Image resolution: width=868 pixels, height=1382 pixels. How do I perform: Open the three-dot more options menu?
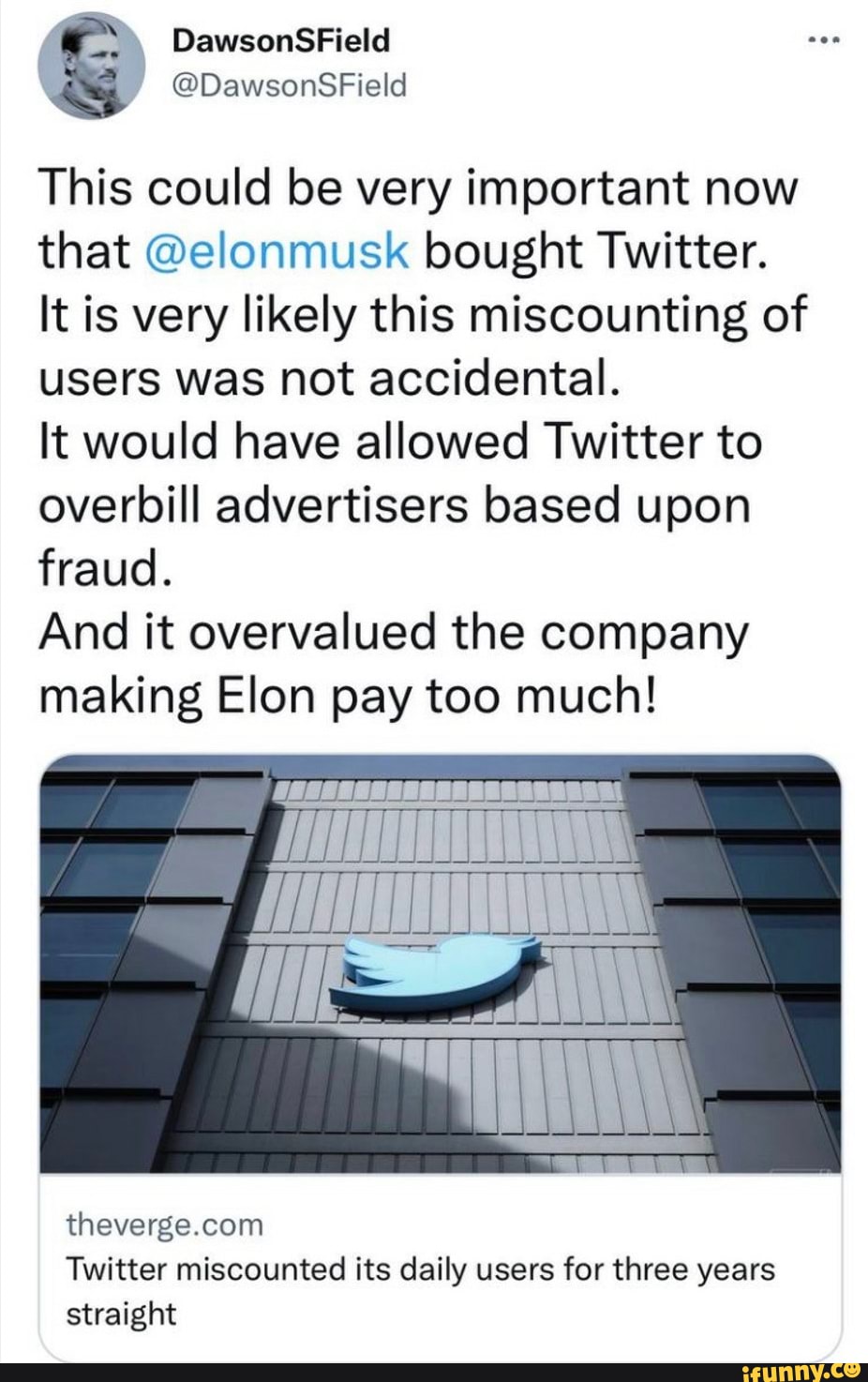[824, 41]
